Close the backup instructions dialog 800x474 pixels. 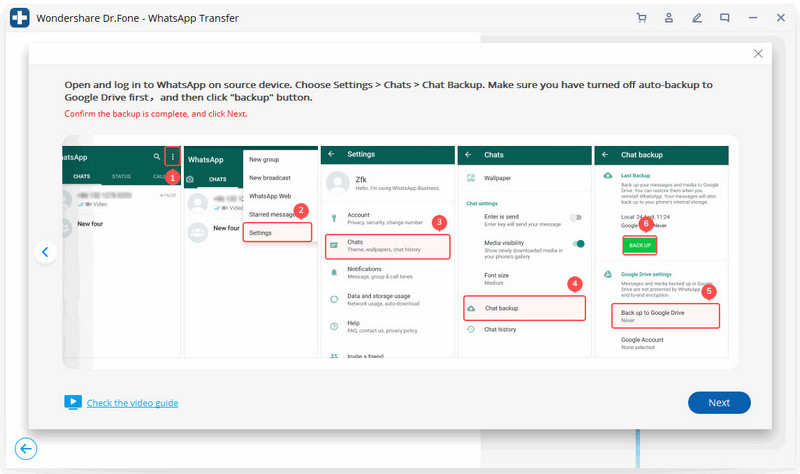758,54
